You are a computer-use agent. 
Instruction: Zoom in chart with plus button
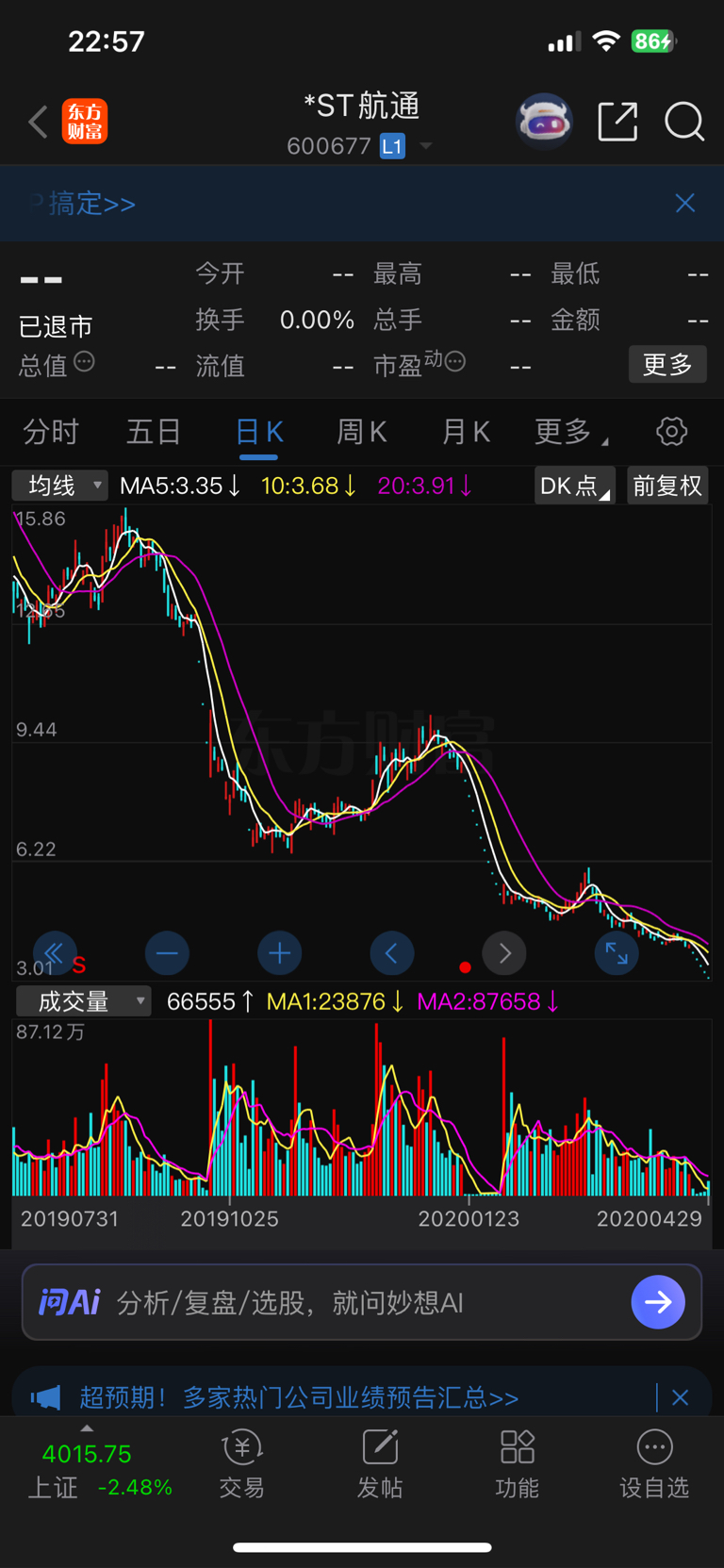tap(279, 953)
